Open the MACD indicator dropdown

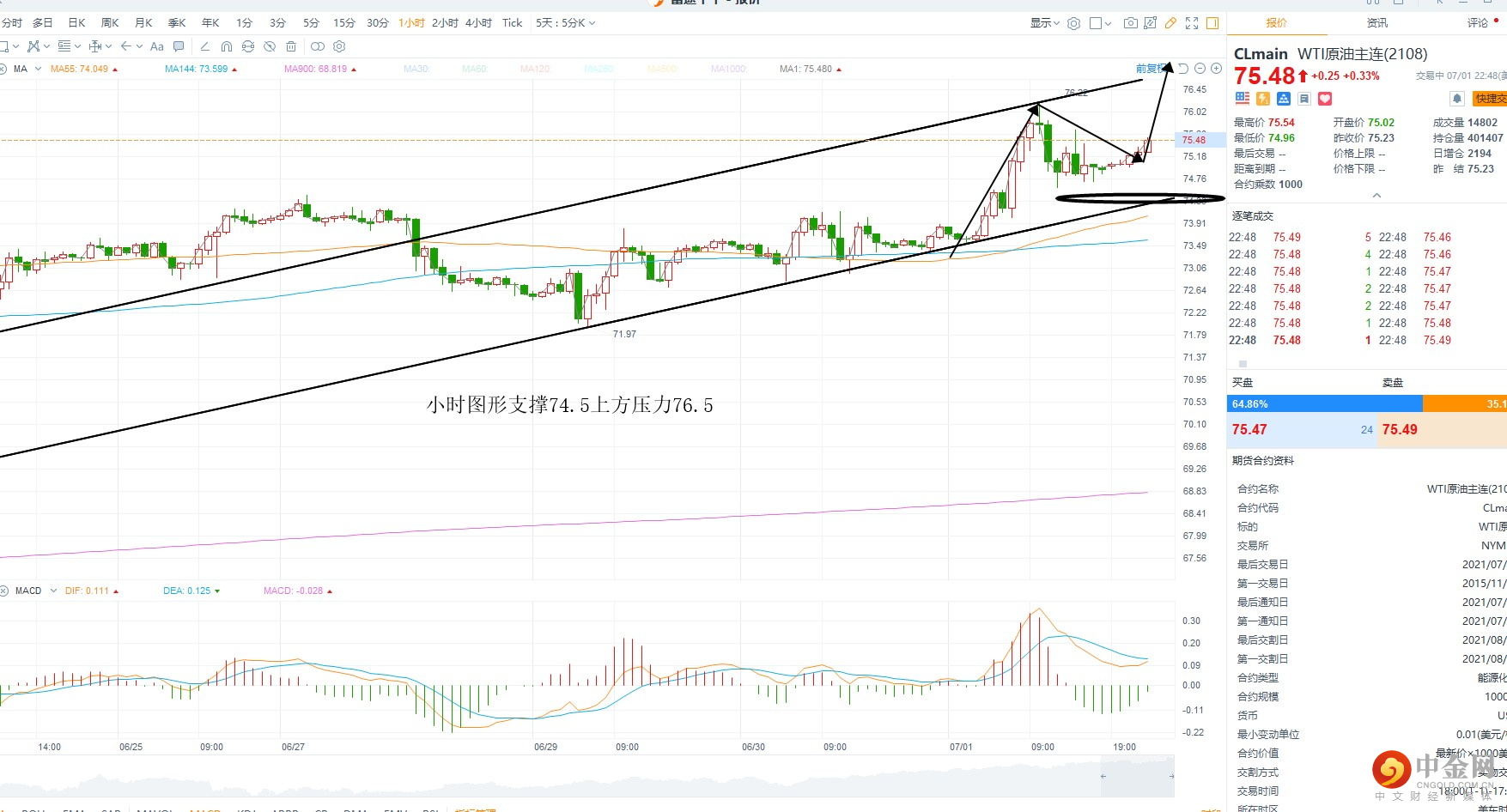coord(53,591)
